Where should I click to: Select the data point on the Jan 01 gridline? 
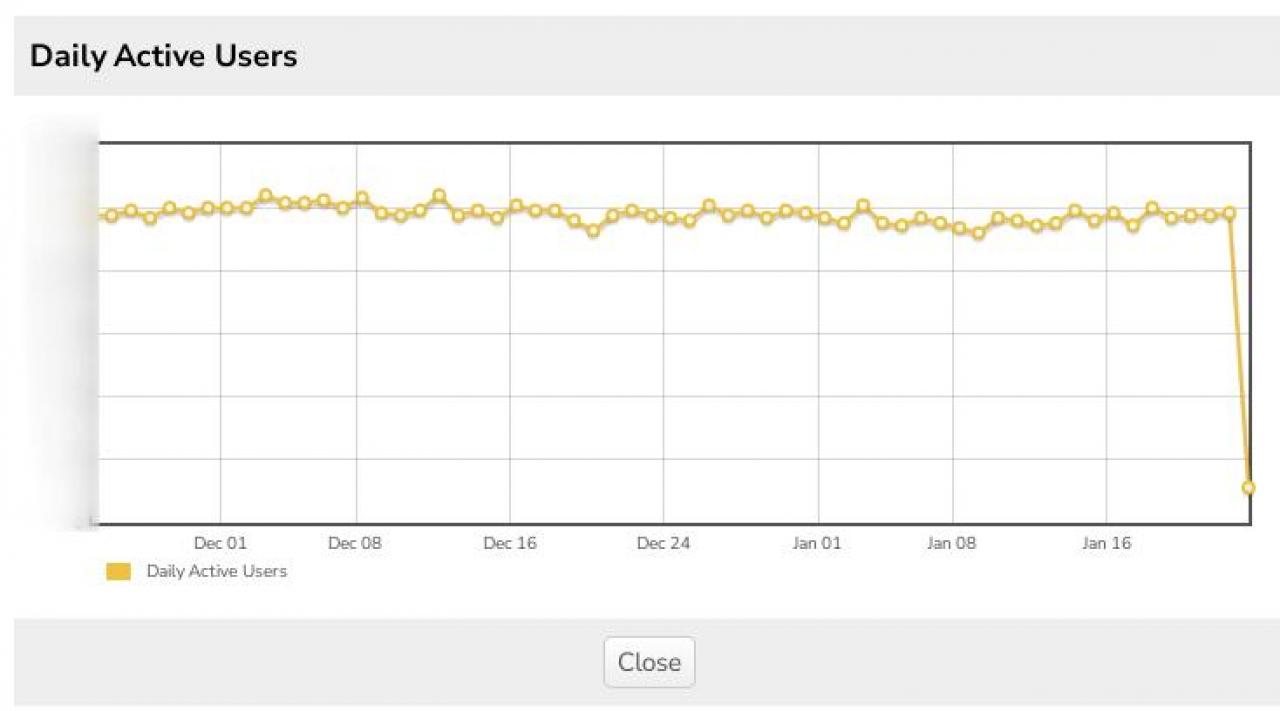click(x=824, y=218)
